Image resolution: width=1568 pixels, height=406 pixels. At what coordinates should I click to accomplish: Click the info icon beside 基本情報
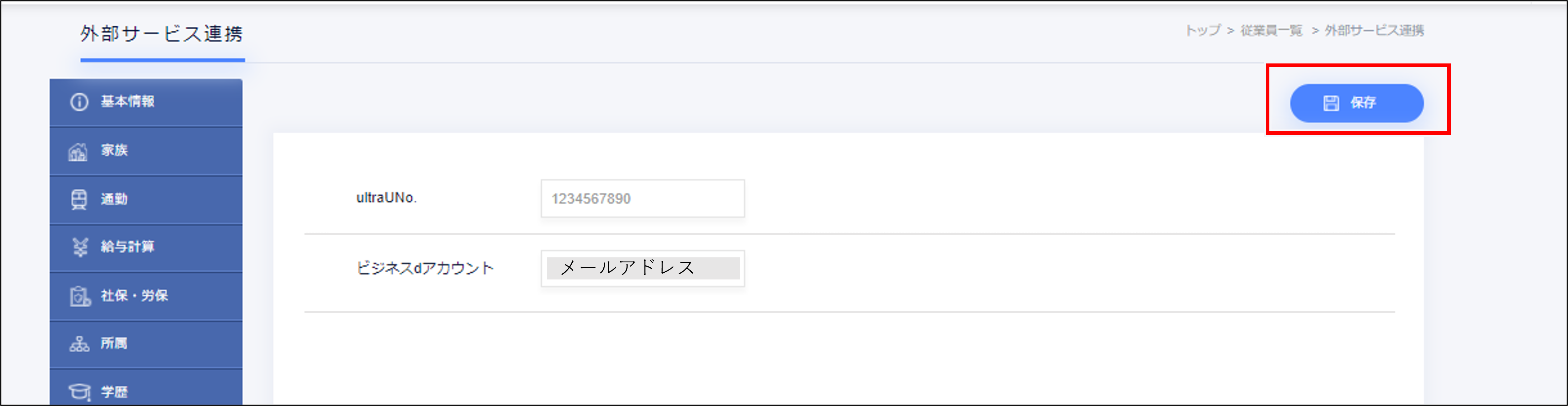pyautogui.click(x=79, y=102)
